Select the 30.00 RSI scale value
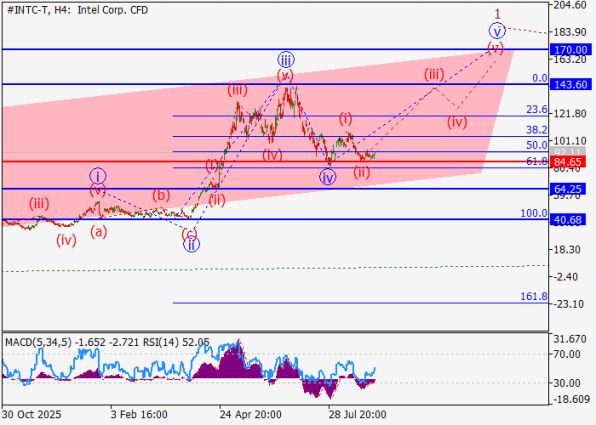The width and height of the screenshot is (596, 425). pos(567,383)
